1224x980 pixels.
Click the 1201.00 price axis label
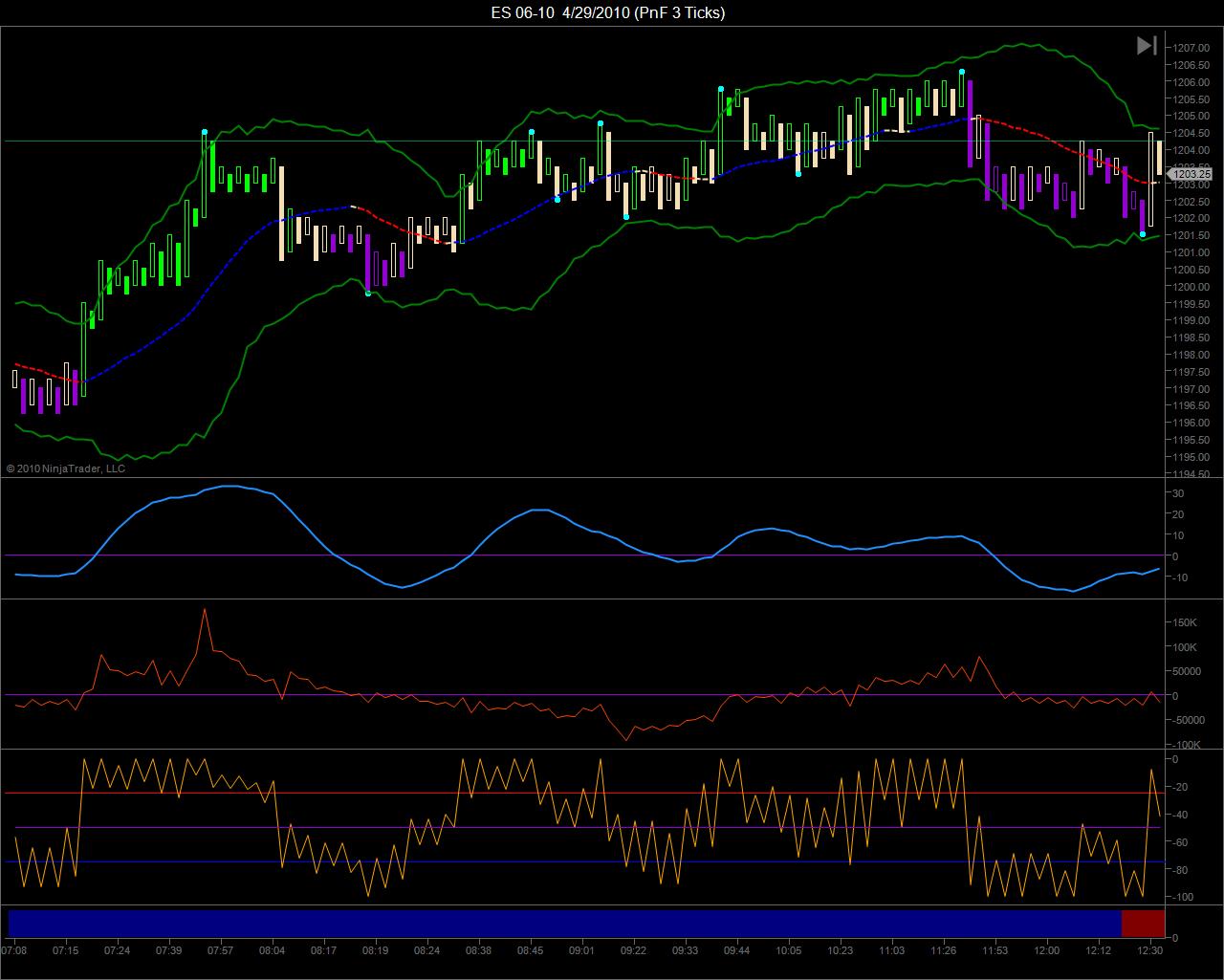coord(1191,252)
